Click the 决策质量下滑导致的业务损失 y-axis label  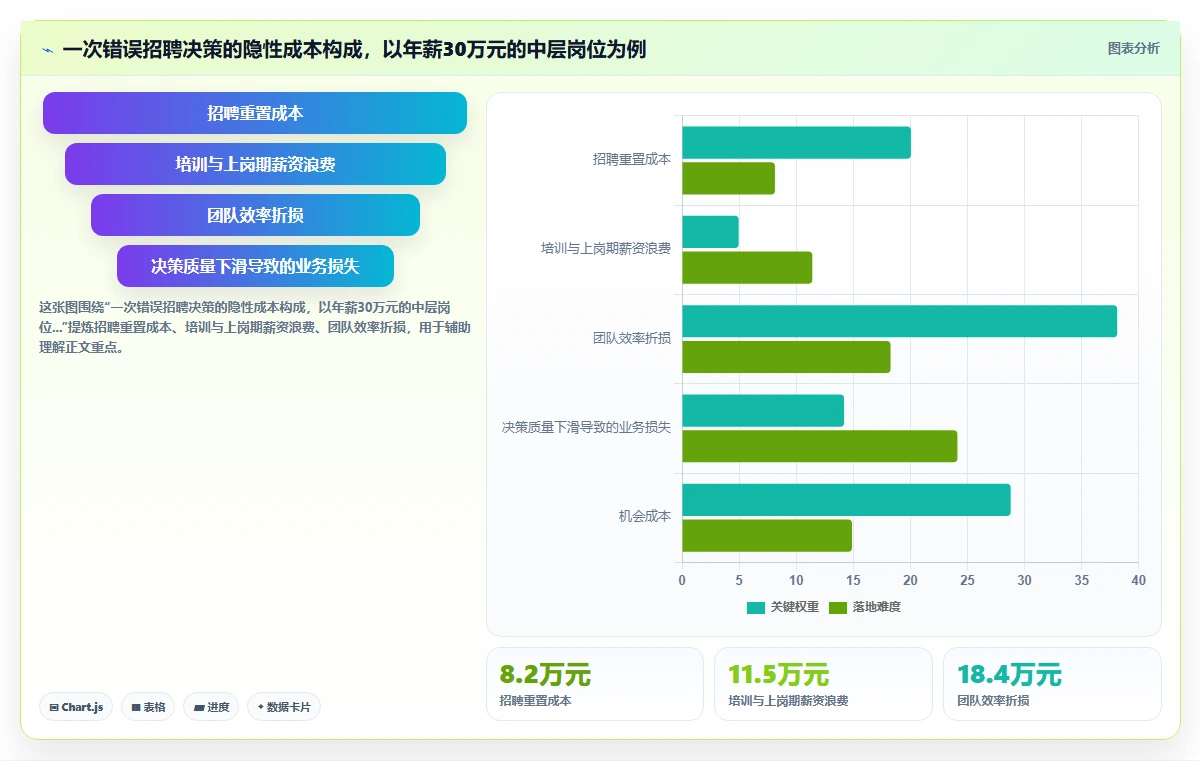point(586,428)
